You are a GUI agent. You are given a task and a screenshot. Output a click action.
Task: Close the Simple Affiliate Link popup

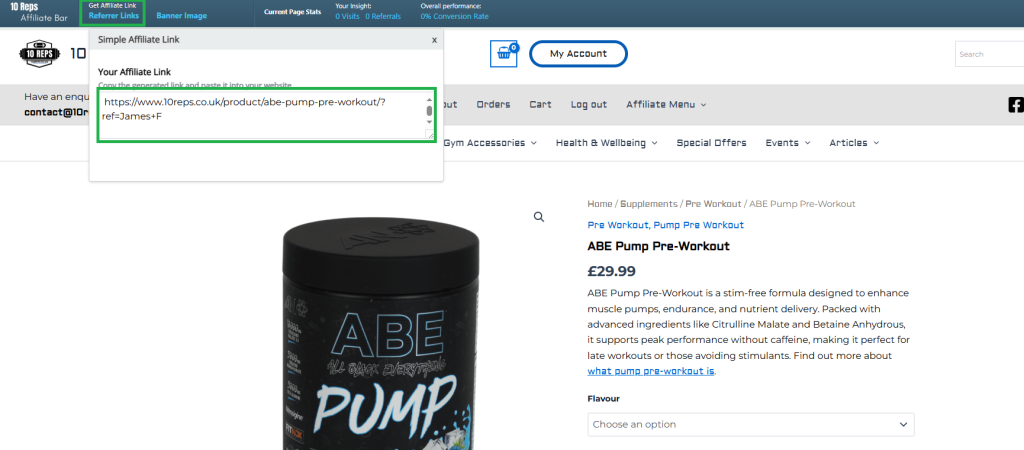tap(434, 40)
